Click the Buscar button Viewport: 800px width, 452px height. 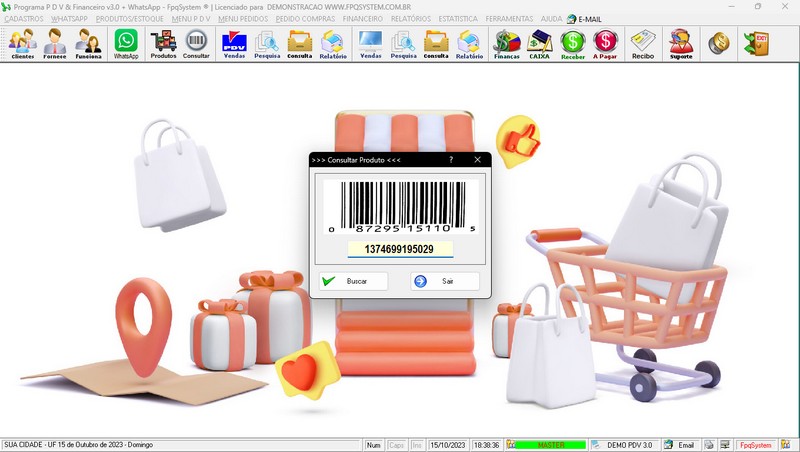[353, 281]
